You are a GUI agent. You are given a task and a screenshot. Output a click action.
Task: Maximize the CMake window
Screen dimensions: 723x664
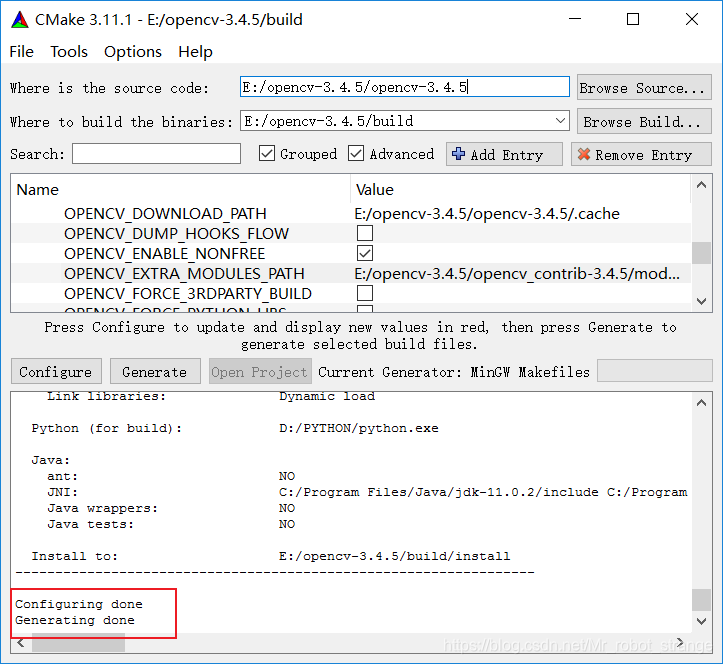point(633,19)
